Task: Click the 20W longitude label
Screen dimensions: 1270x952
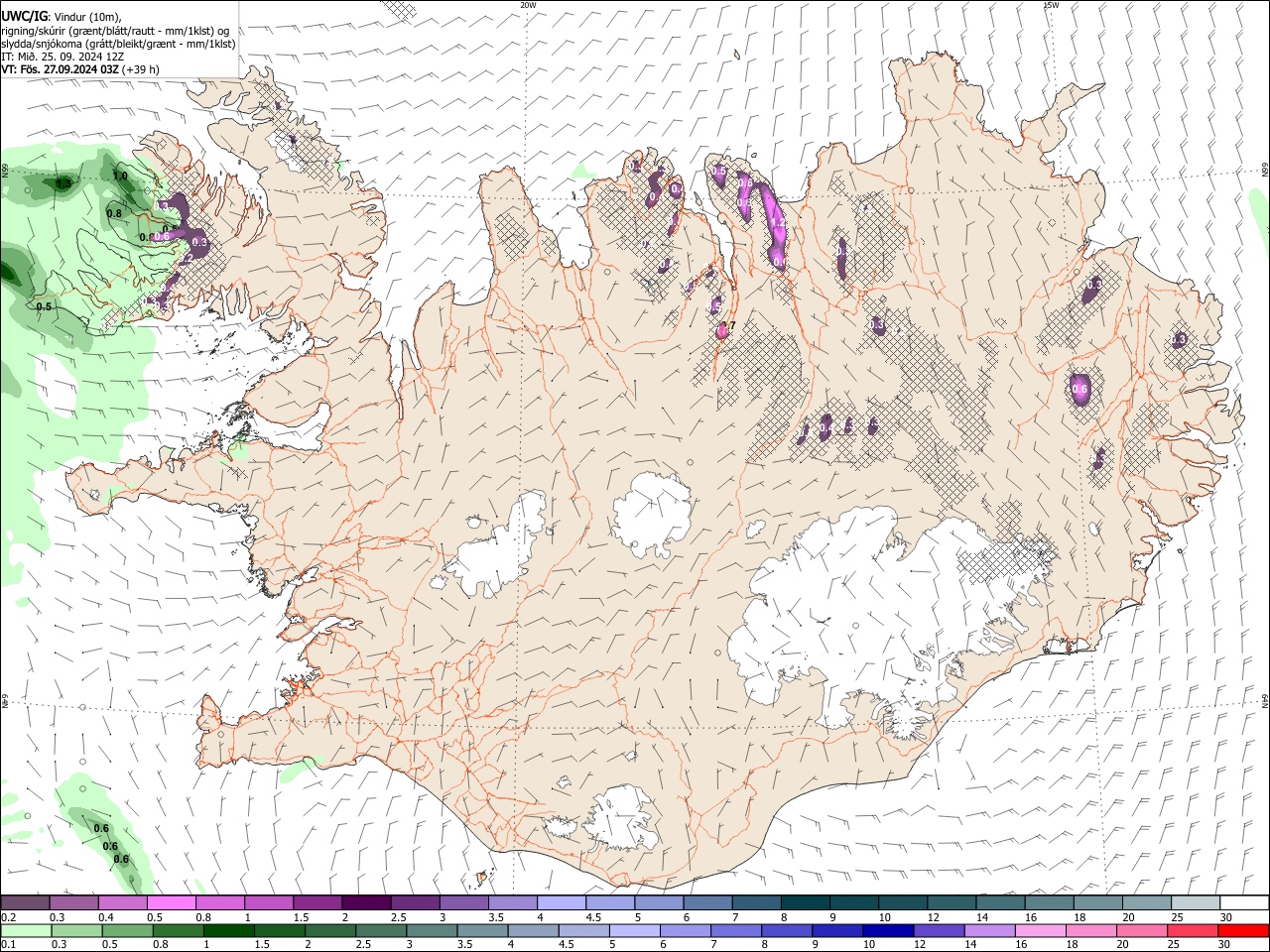Action: (x=528, y=5)
